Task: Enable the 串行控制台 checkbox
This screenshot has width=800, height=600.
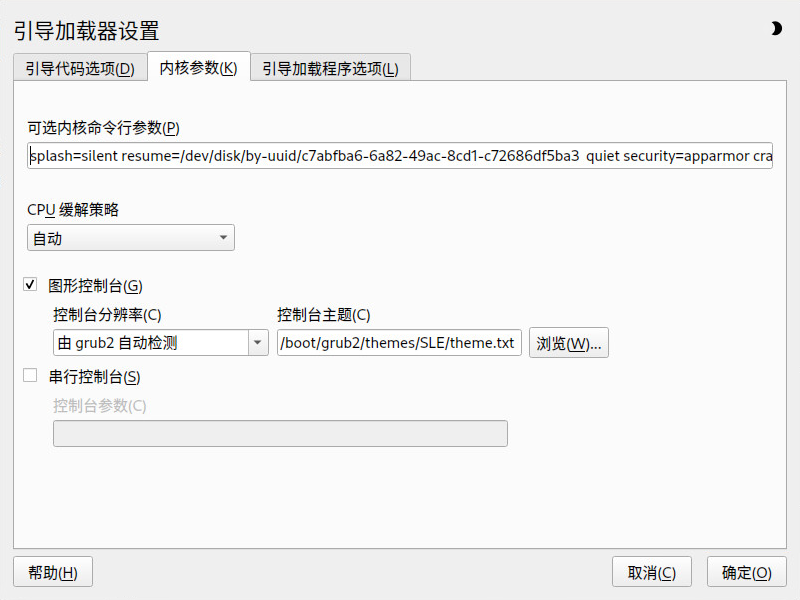Action: pyautogui.click(x=30, y=376)
